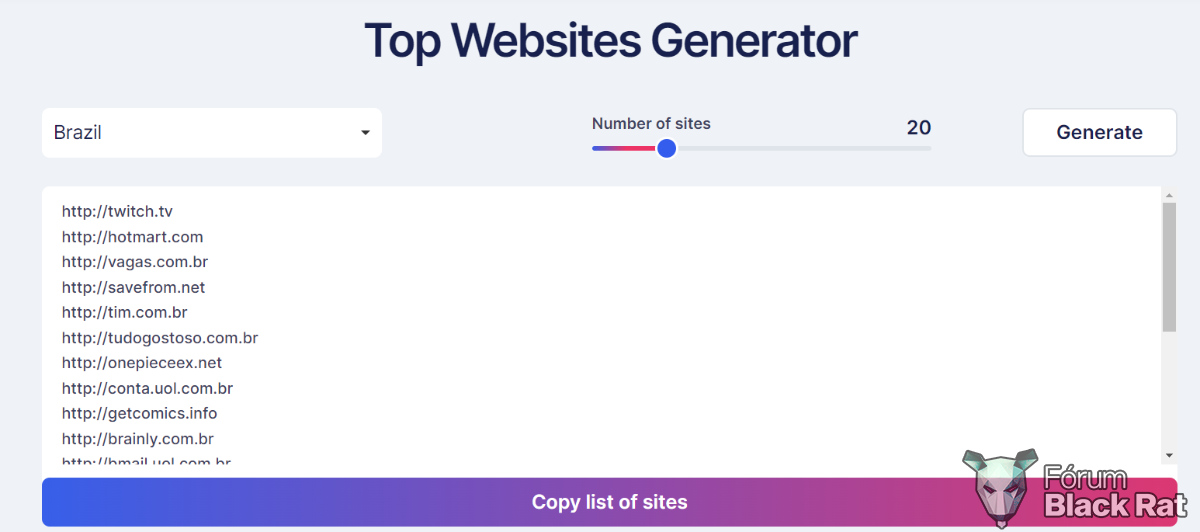Click the Generate button
Screen dimensions: 1200x532
[x=1099, y=132]
